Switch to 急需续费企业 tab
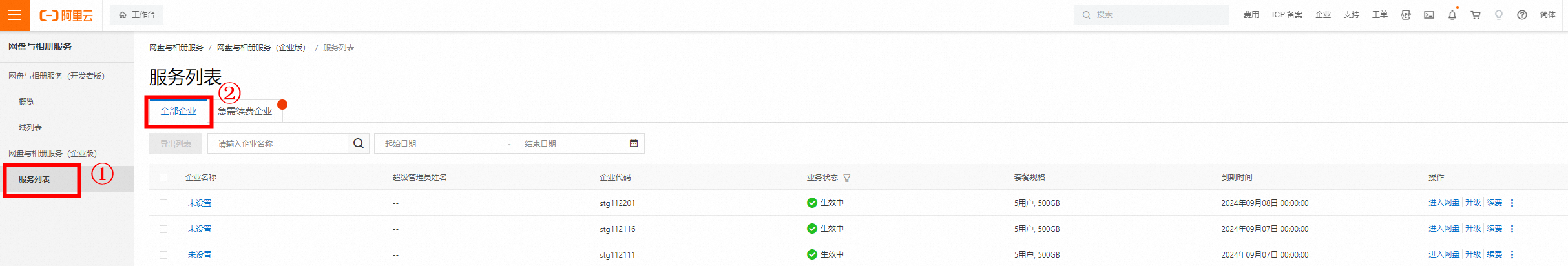 tap(245, 111)
